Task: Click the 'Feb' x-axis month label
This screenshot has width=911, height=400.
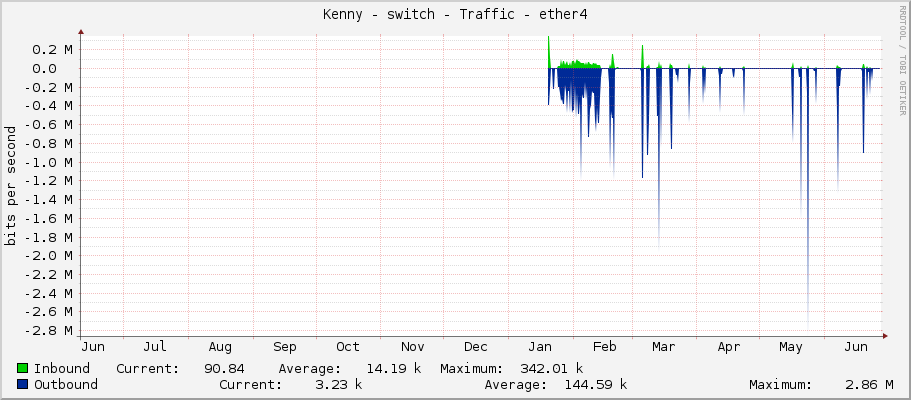Action: click(x=604, y=347)
